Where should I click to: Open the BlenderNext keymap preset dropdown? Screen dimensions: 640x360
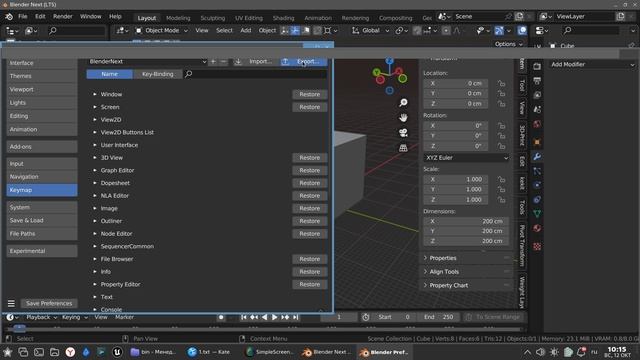click(x=147, y=62)
